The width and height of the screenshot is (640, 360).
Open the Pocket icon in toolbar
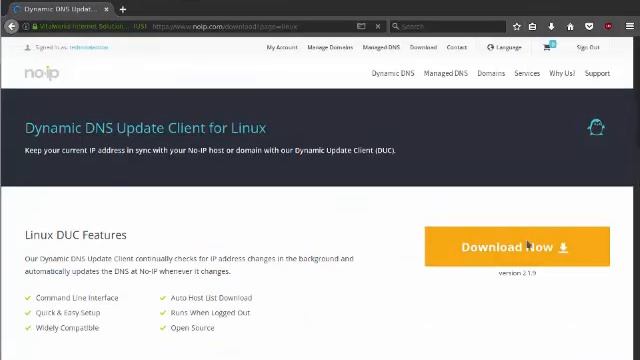tap(589, 27)
